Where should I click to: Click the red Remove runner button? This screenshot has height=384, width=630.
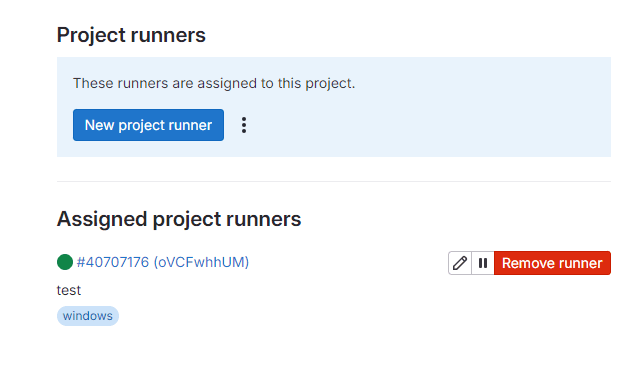point(552,263)
